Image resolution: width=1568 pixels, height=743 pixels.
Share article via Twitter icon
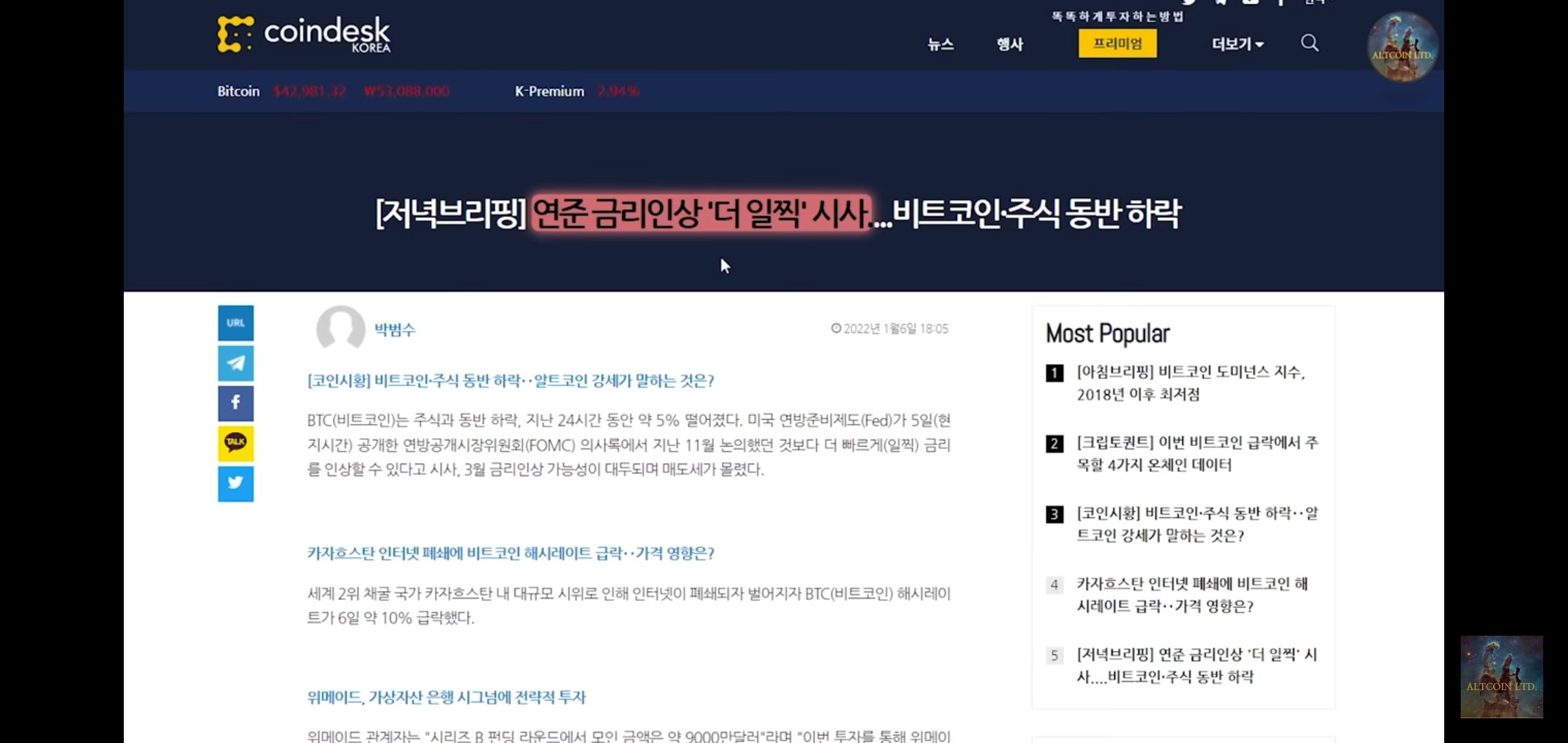point(236,484)
